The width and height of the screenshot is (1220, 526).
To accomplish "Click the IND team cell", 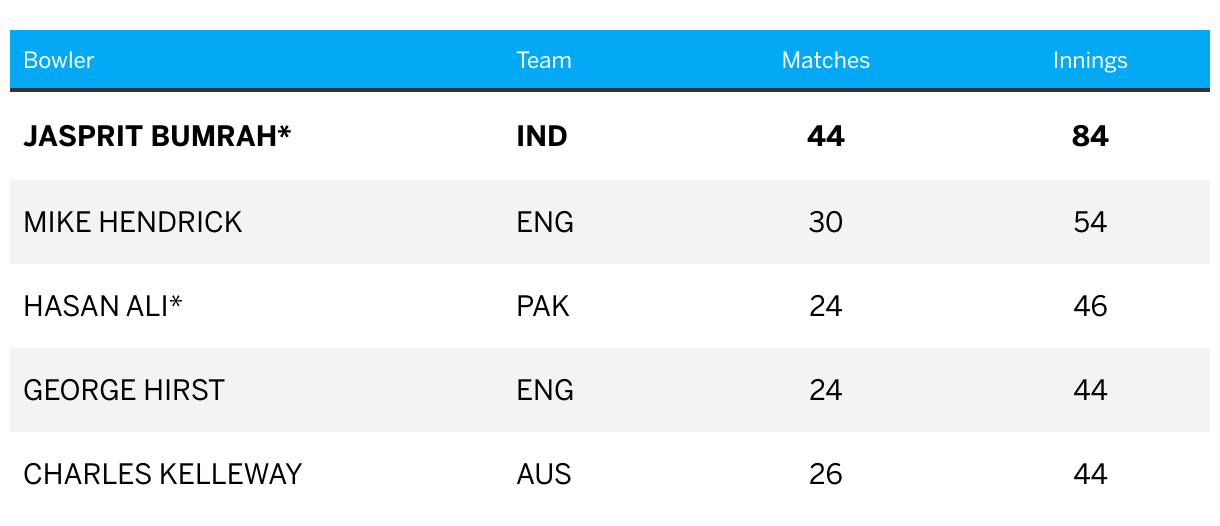I will pos(542,136).
